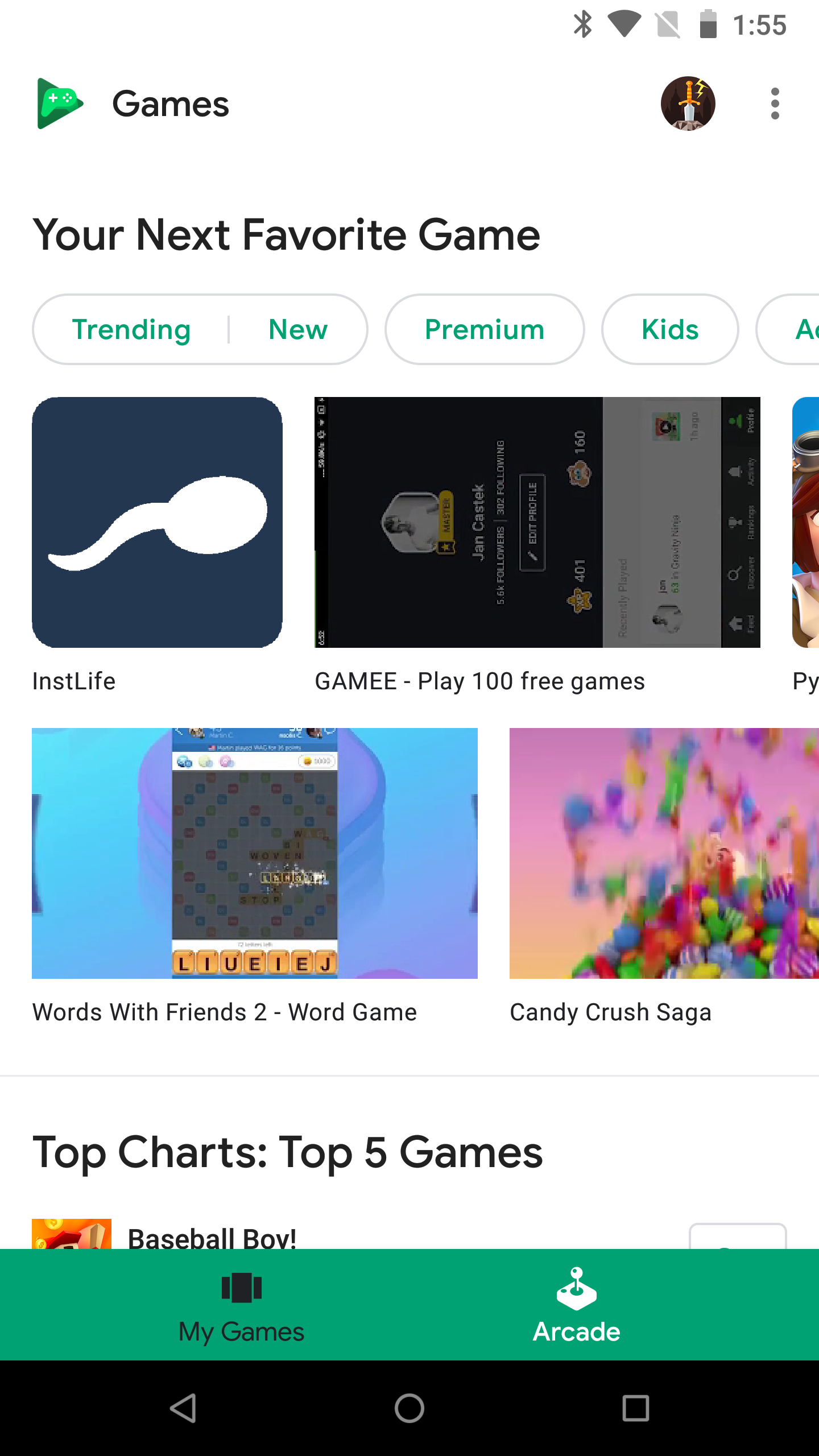Tap the recent apps square button
Image resolution: width=819 pixels, height=1456 pixels.
click(x=636, y=1408)
